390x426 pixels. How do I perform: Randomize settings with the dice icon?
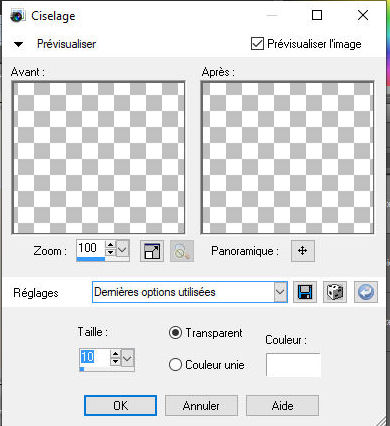335,292
